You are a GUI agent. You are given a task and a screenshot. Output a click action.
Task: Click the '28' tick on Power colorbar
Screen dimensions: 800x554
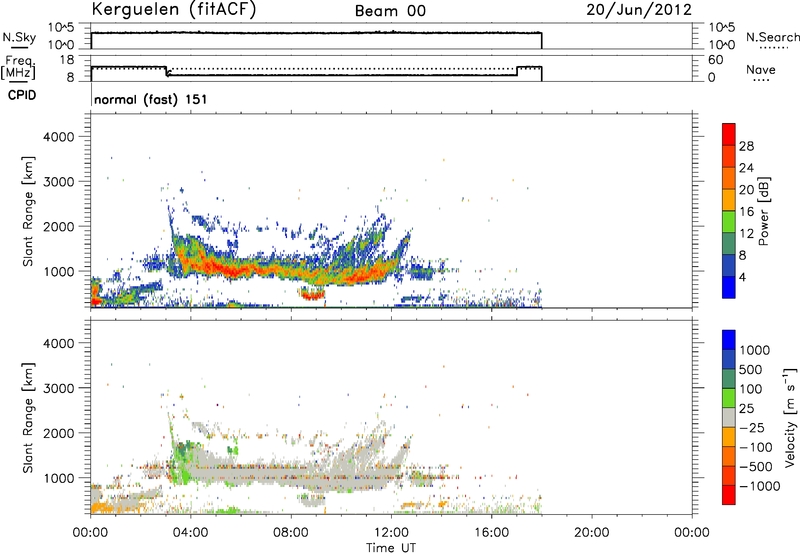coord(746,146)
